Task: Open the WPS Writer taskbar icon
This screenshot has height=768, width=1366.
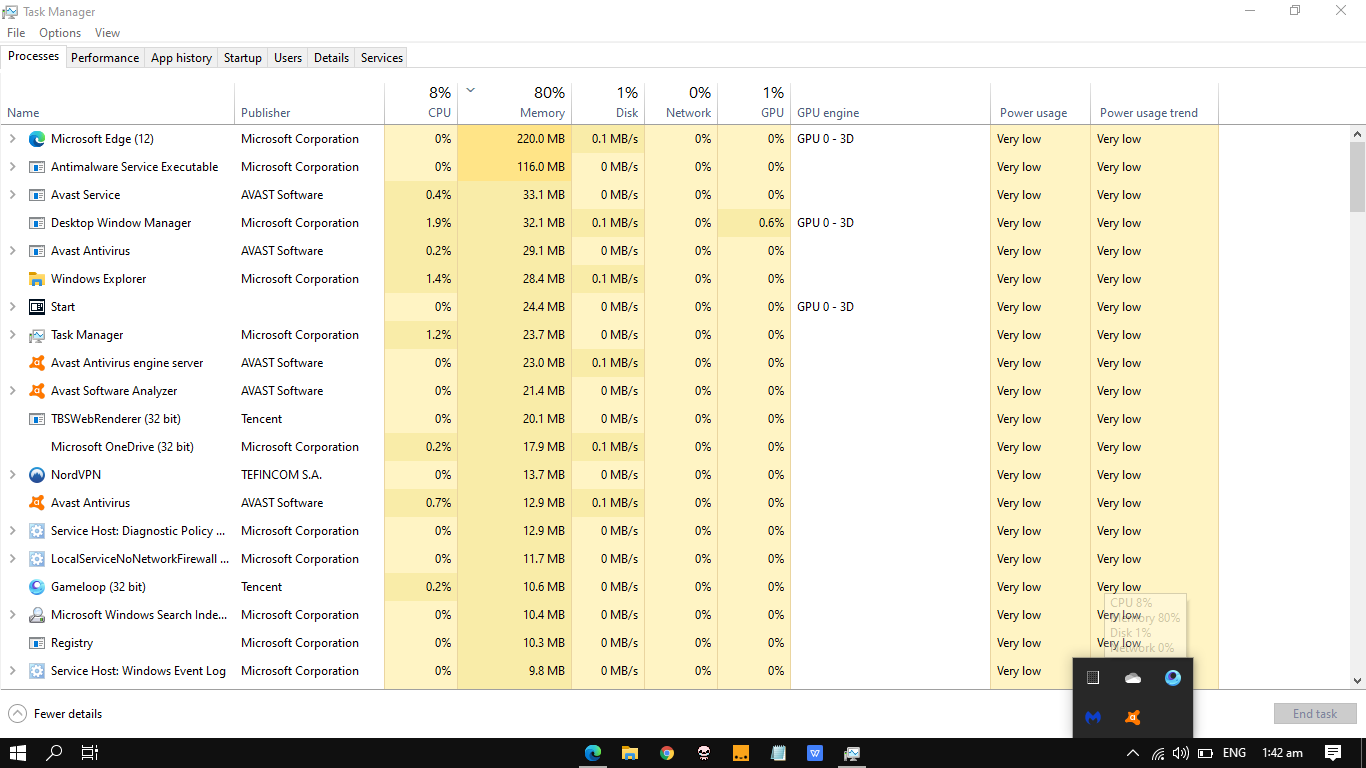Action: [x=815, y=753]
